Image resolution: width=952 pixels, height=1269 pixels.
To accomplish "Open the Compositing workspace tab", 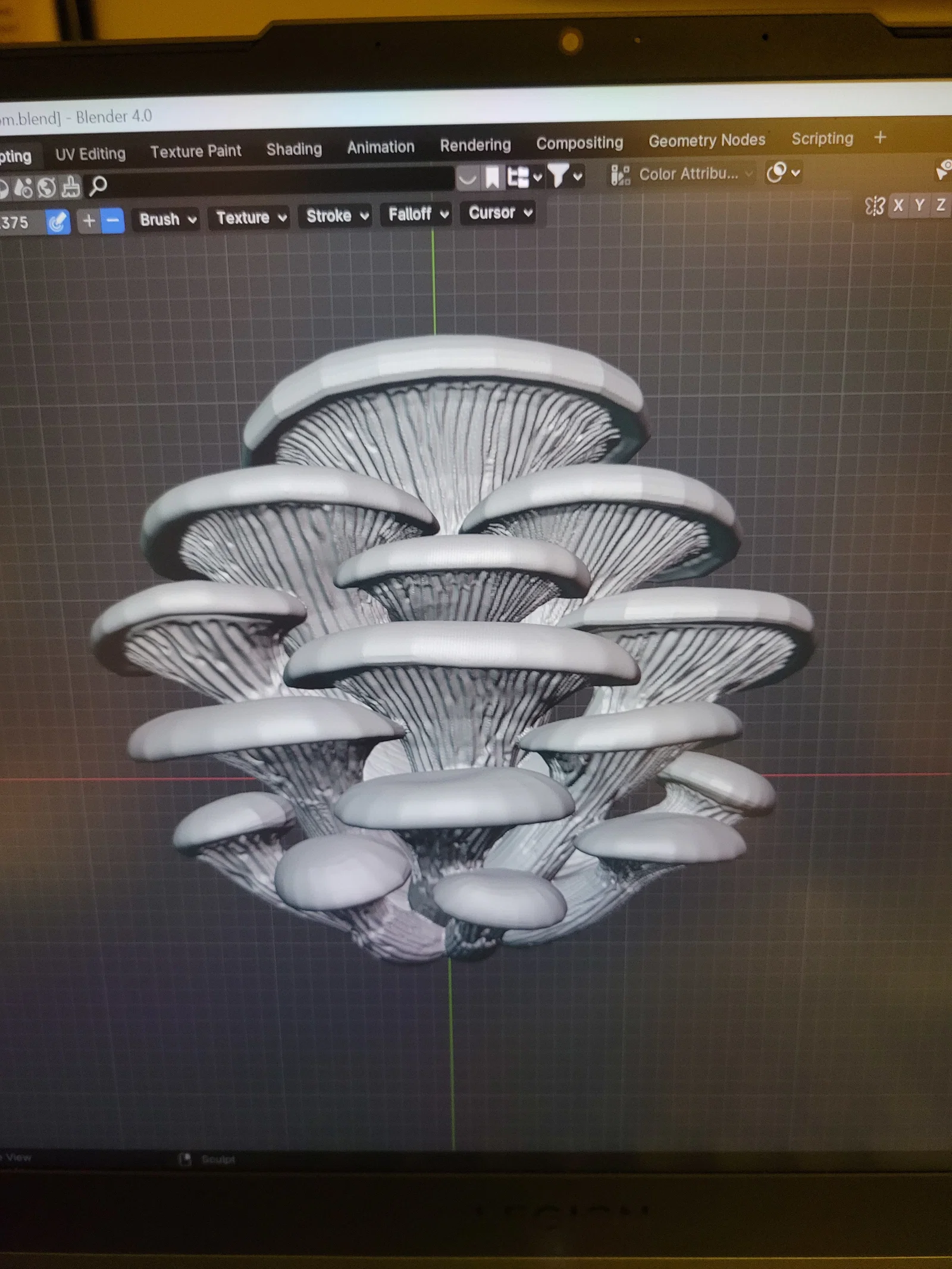I will (580, 143).
